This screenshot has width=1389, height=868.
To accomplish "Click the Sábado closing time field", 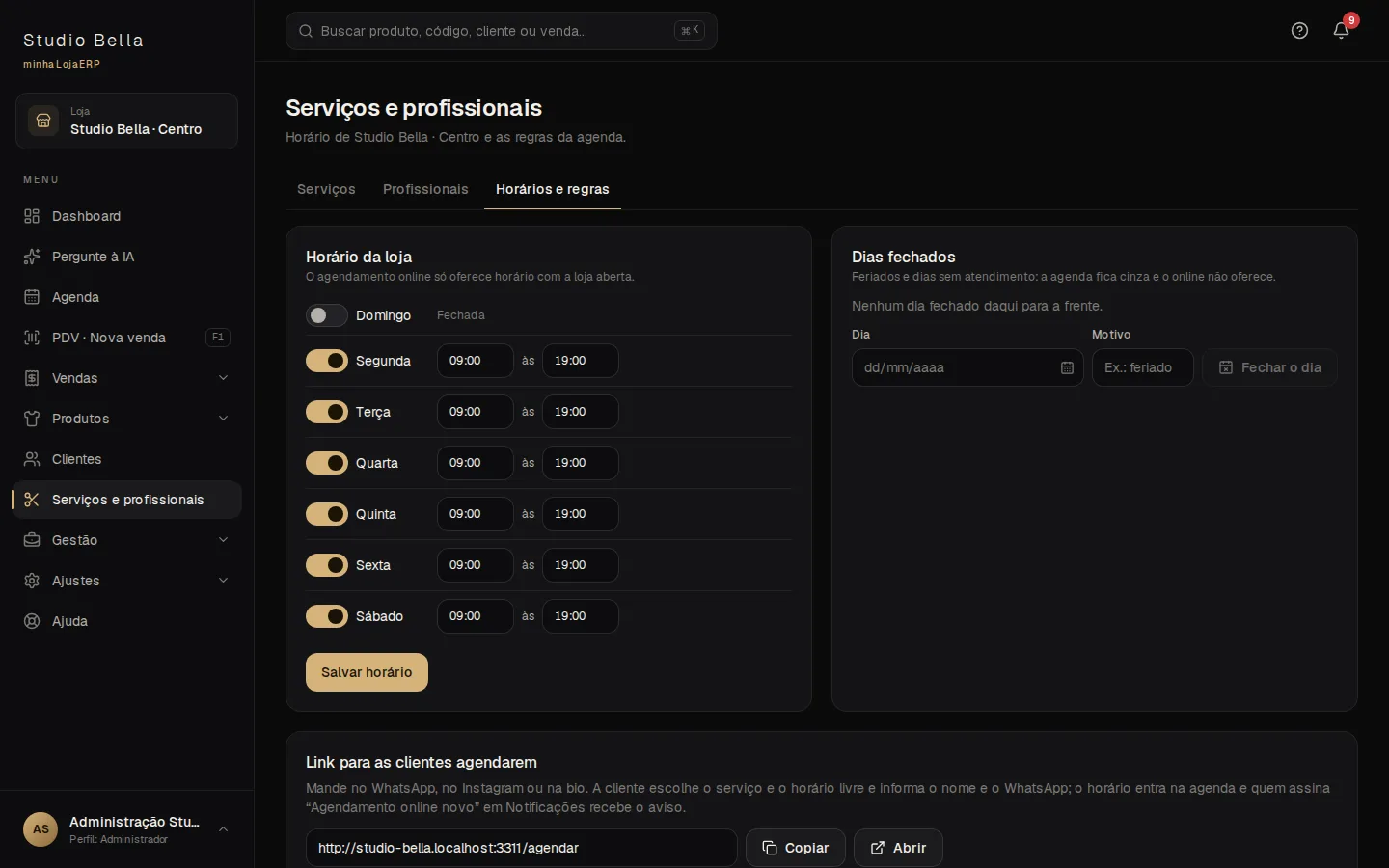I will (x=581, y=616).
